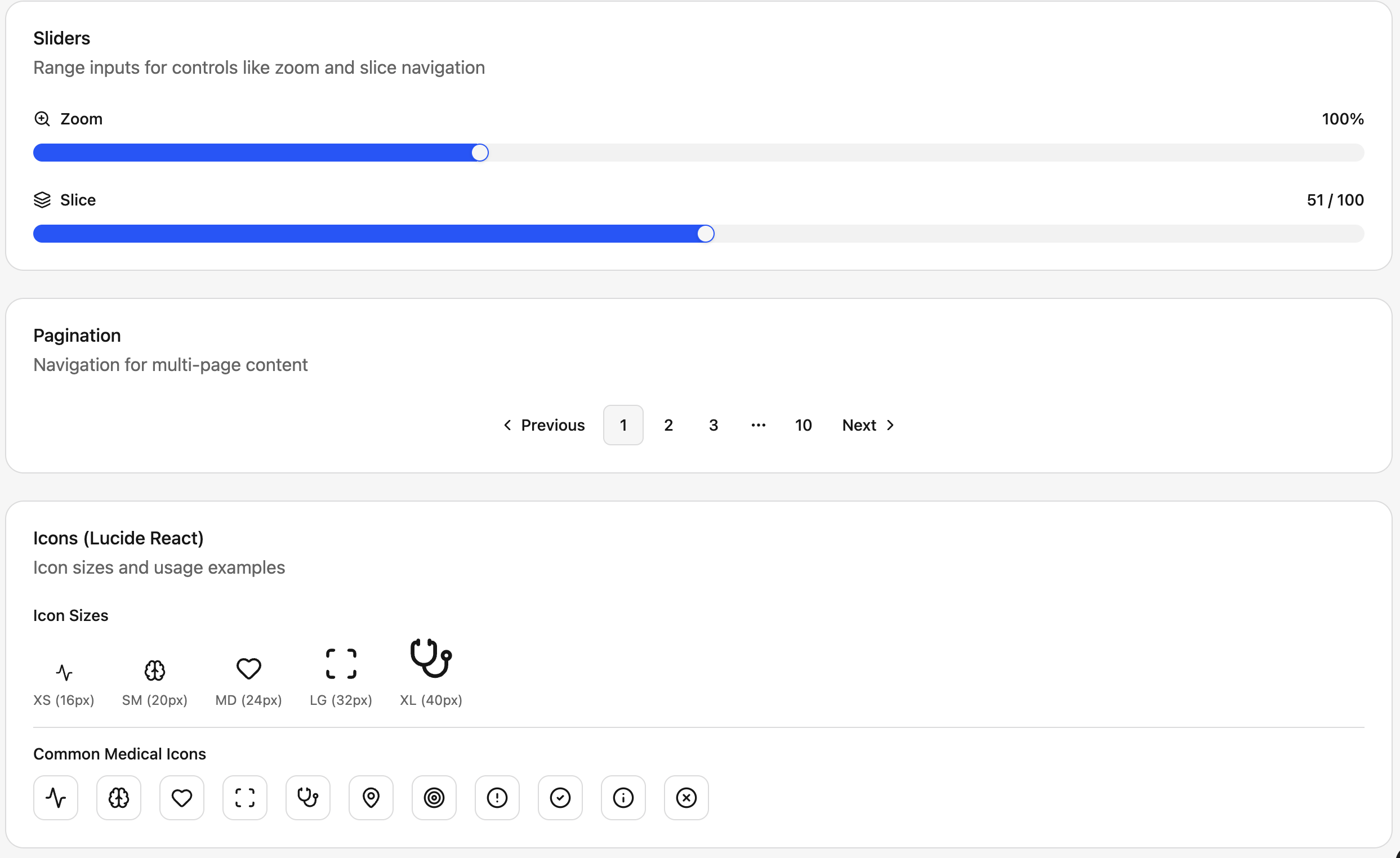Go to the Next page
This screenshot has height=858, width=1400.
coord(868,424)
